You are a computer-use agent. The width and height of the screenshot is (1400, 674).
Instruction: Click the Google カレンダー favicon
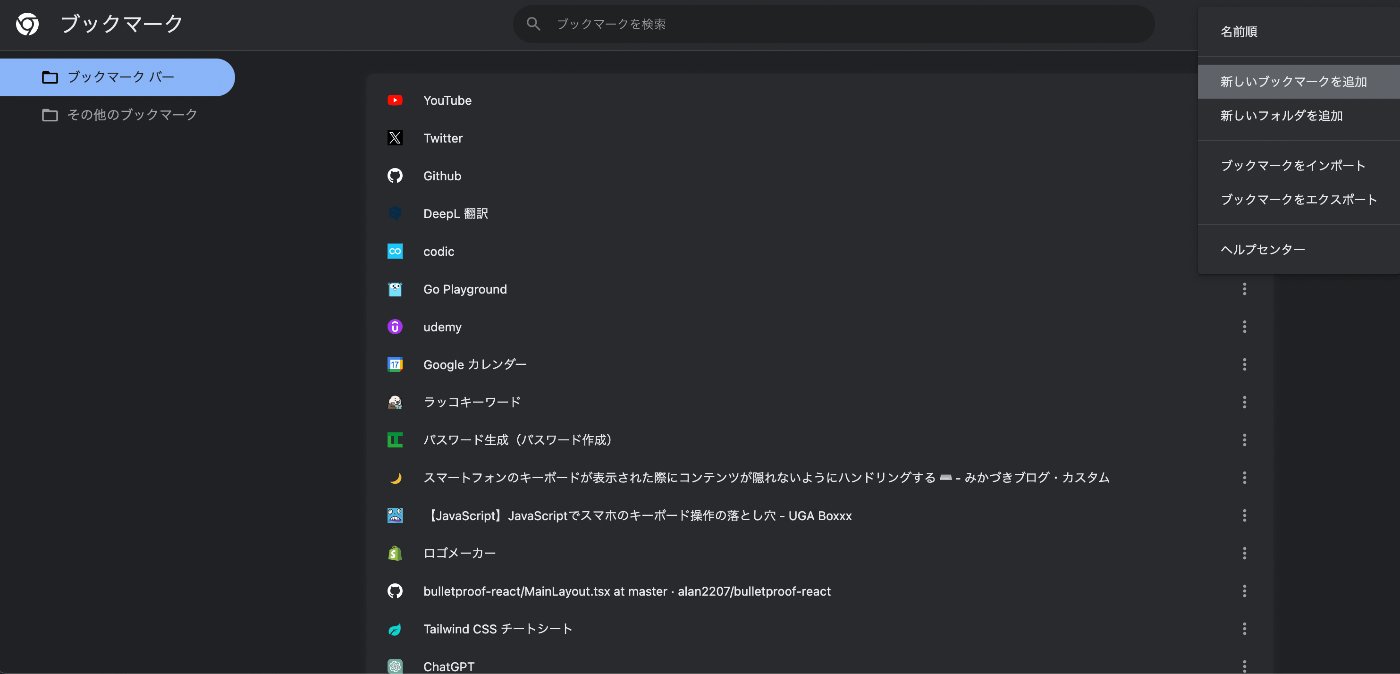[395, 364]
